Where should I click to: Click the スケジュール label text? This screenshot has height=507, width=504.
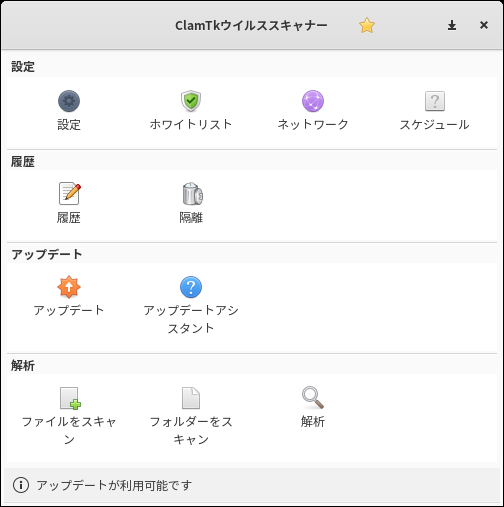pos(435,125)
